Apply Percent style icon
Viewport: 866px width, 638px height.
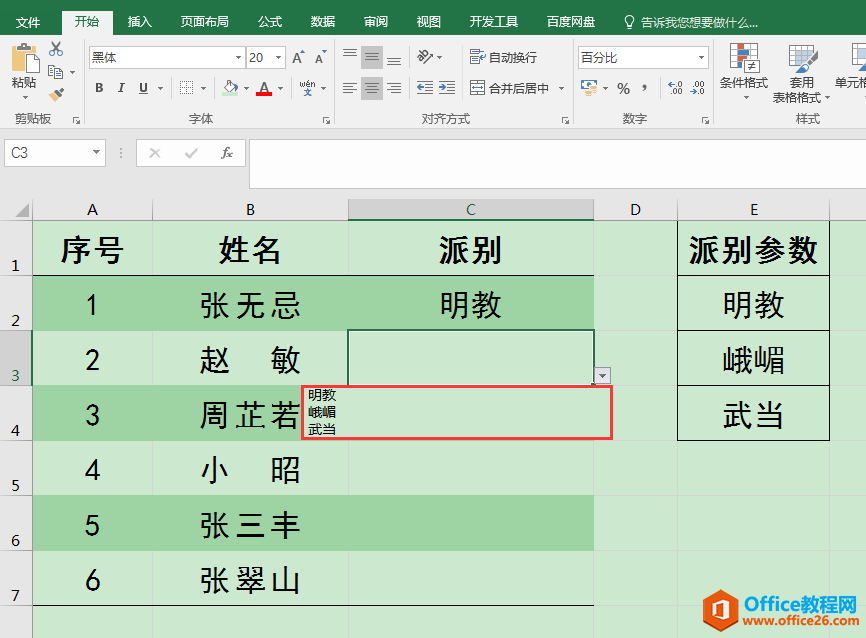(624, 88)
